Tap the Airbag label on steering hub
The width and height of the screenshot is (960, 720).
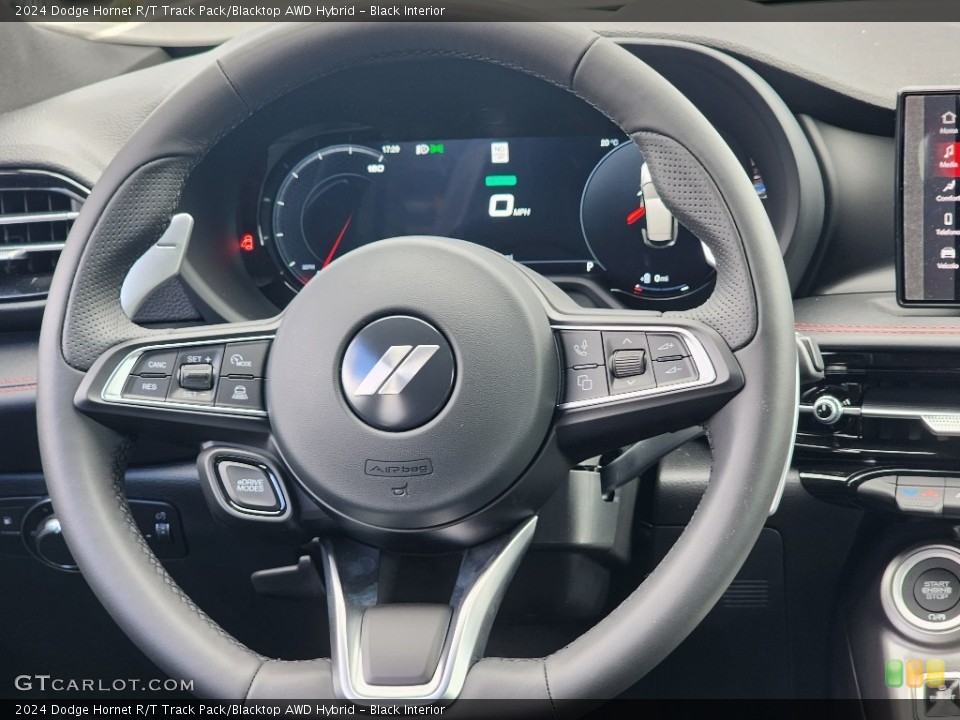pyautogui.click(x=399, y=468)
